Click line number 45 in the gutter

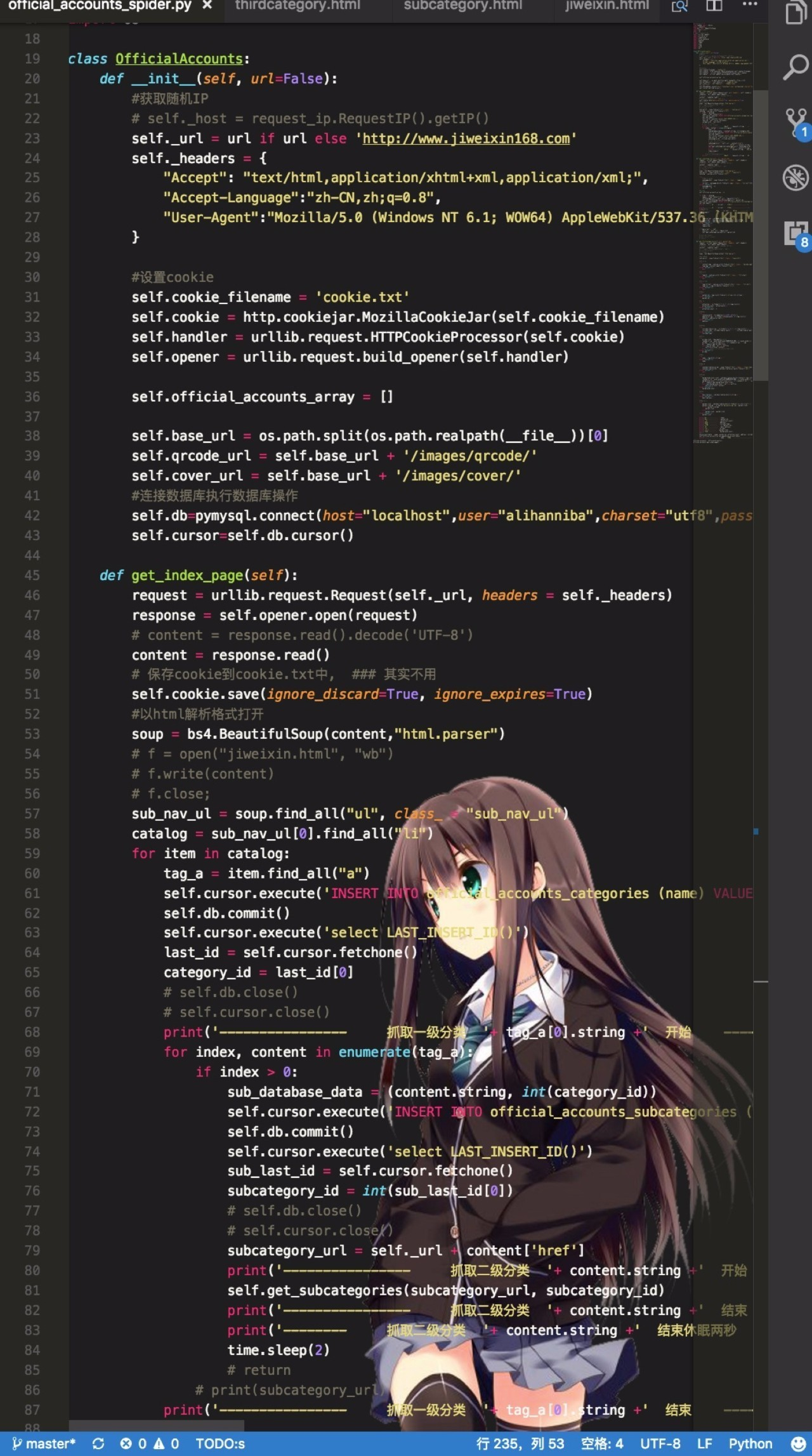32,575
